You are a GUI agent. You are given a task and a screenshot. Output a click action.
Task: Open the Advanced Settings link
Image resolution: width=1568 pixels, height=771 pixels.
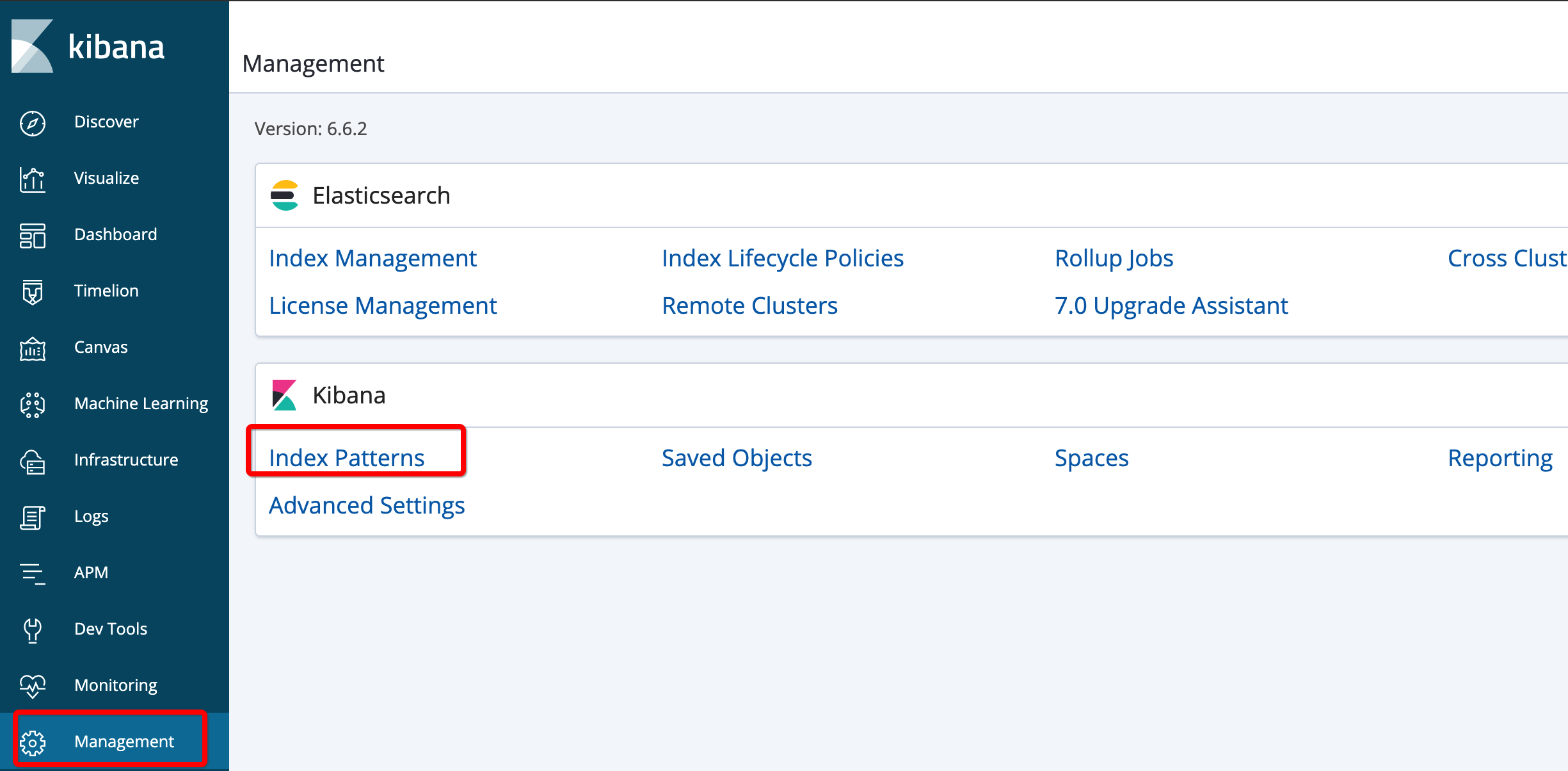pos(367,506)
